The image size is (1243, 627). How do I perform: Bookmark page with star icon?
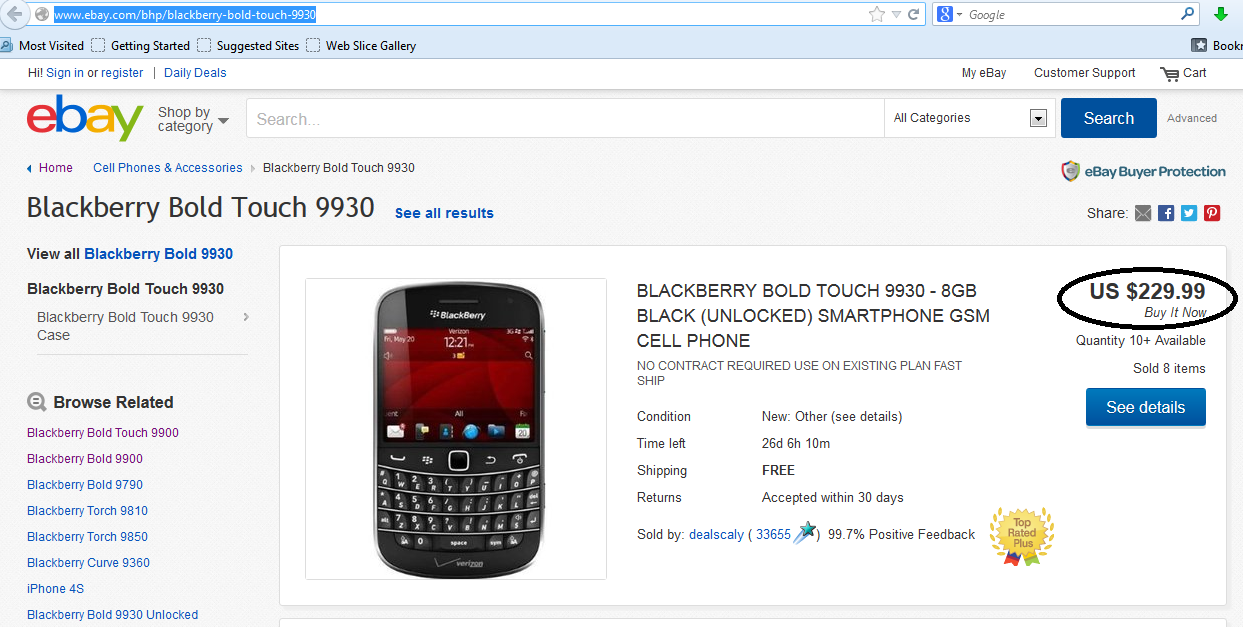click(877, 14)
